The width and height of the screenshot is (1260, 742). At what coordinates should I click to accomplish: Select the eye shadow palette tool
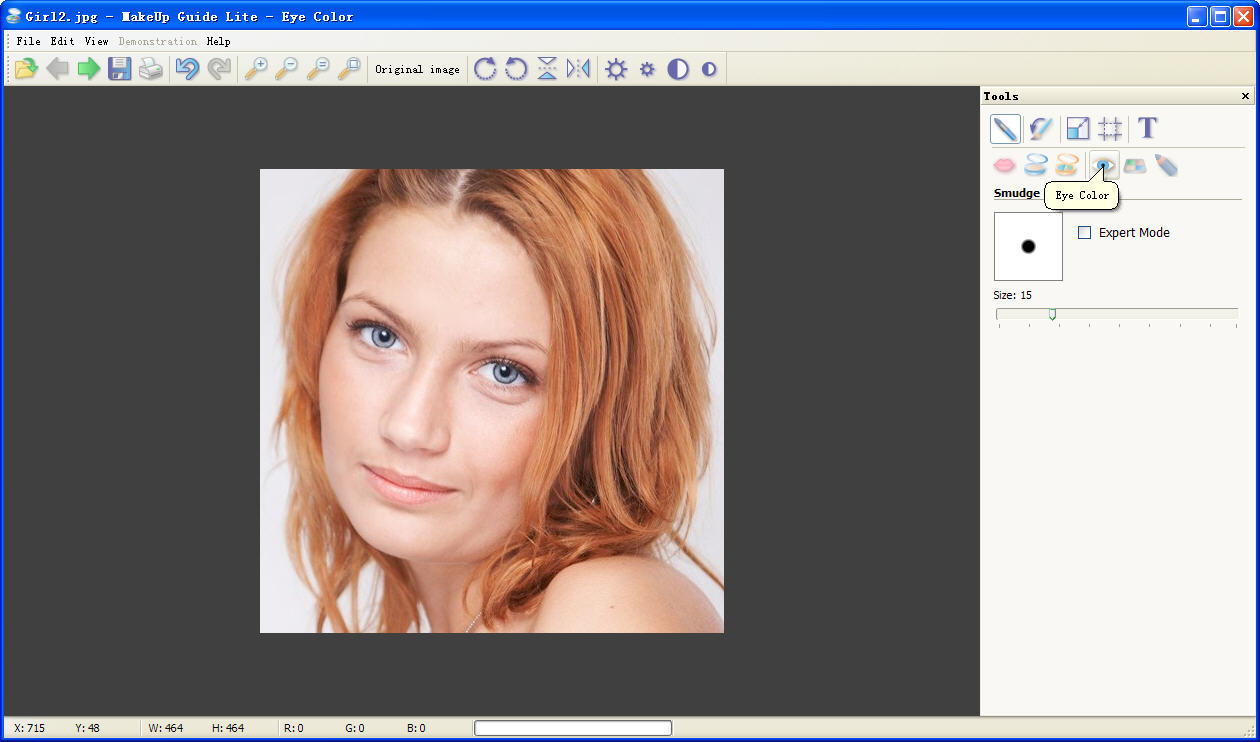1135,165
